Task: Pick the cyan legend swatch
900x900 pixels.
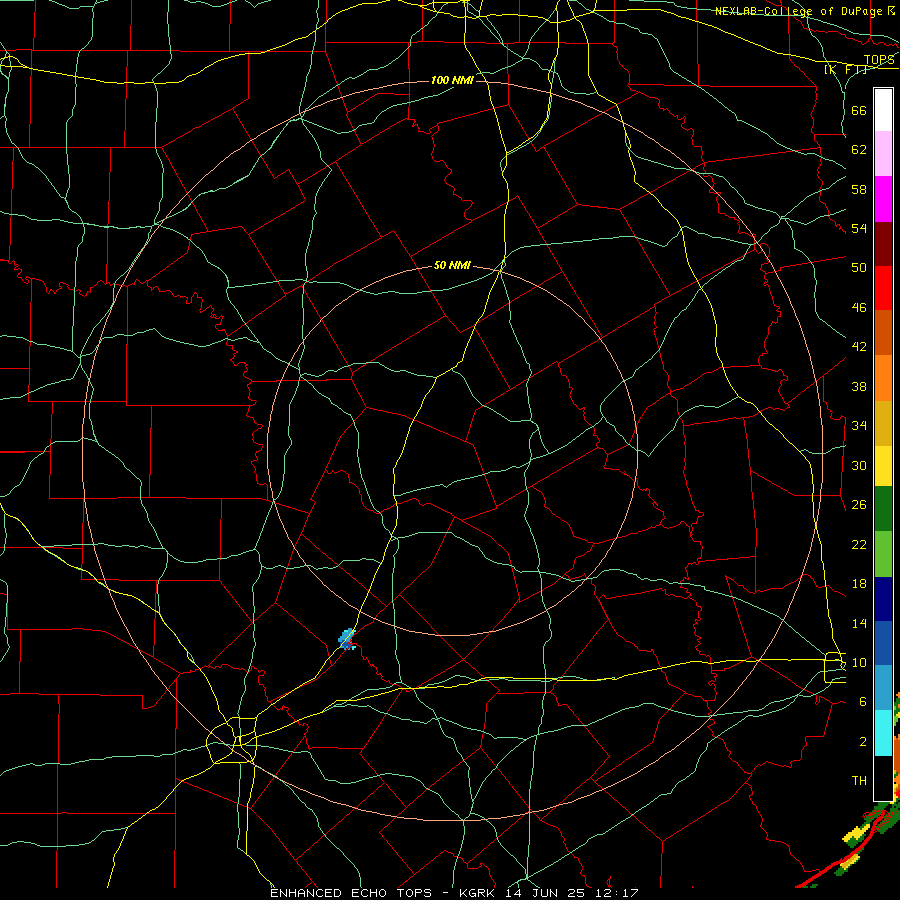Action: (x=883, y=733)
